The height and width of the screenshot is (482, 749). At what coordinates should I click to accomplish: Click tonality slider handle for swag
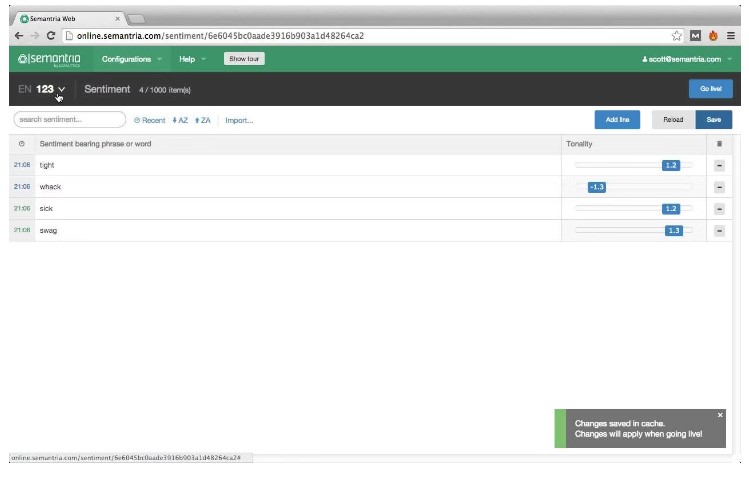pyautogui.click(x=674, y=231)
